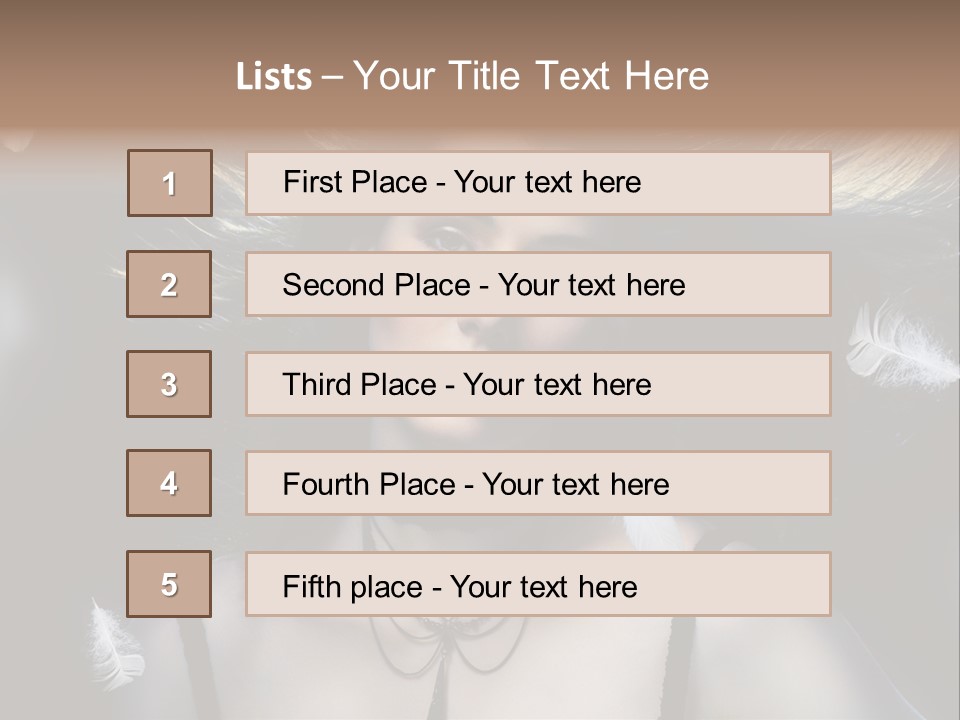960x720 pixels.
Task: Click the number 5 box
Action: 169,584
